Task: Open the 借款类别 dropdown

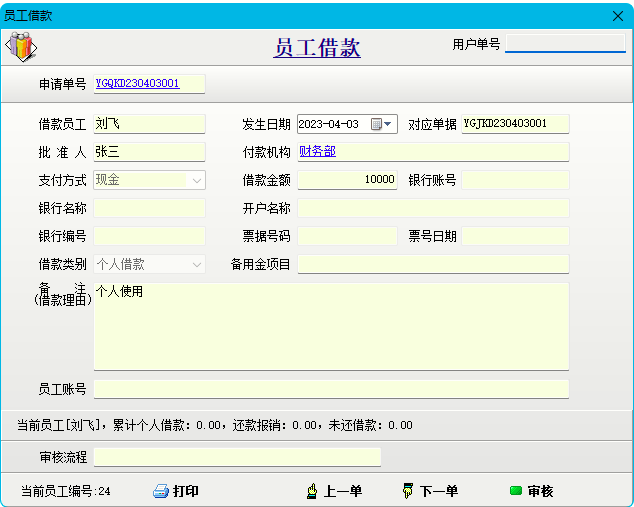Action: (196, 265)
